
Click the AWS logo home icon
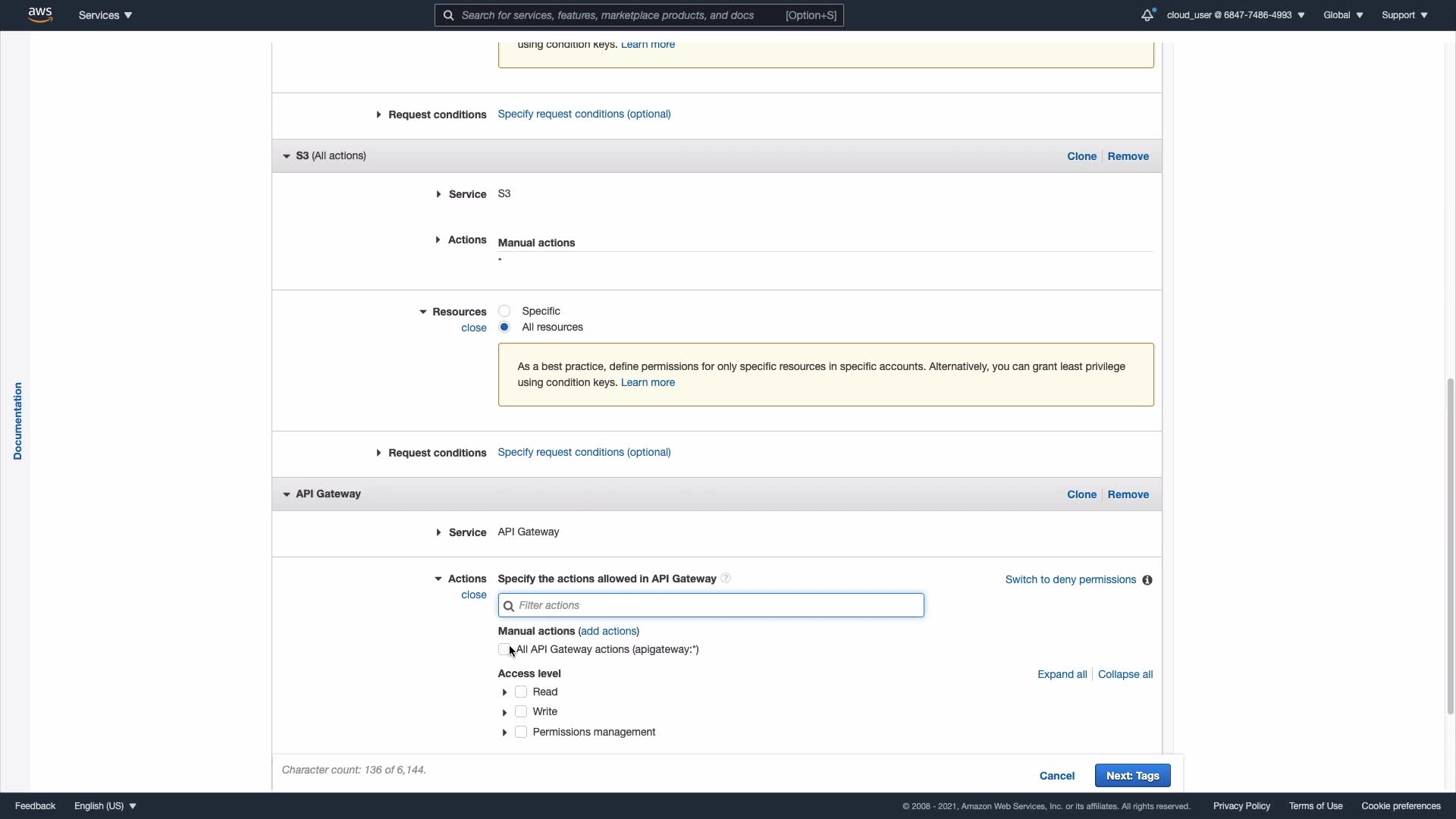point(40,14)
